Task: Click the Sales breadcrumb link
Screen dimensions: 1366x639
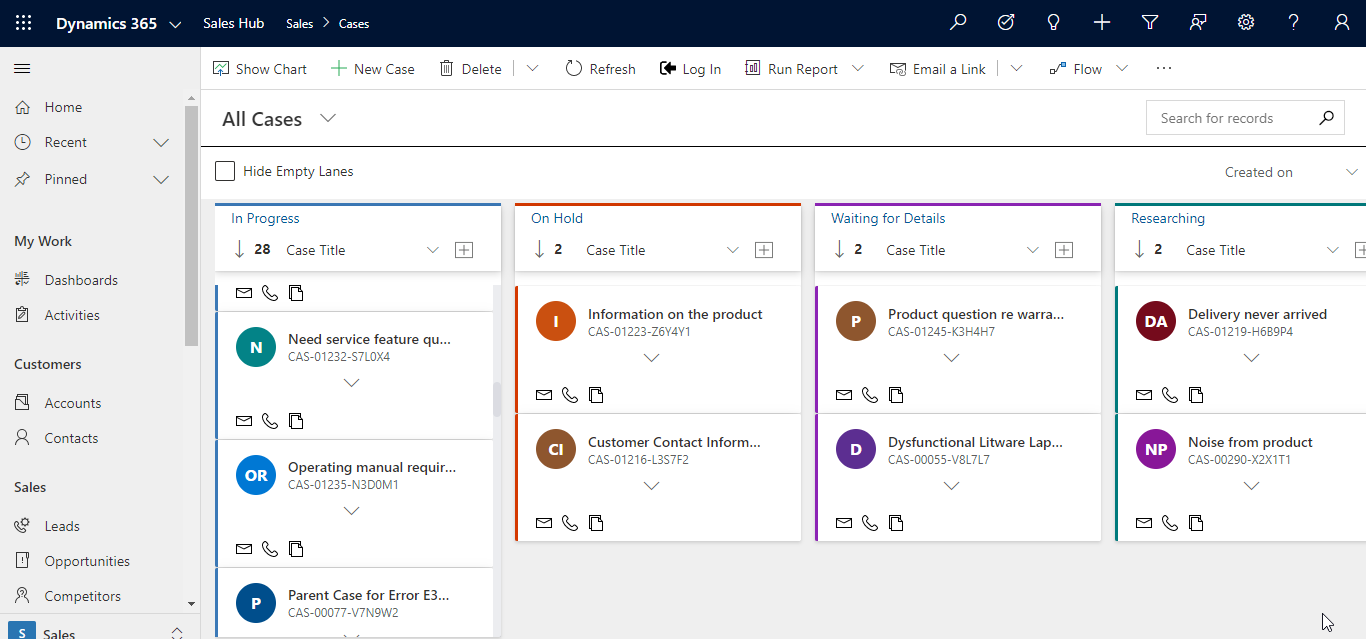Action: (x=299, y=23)
